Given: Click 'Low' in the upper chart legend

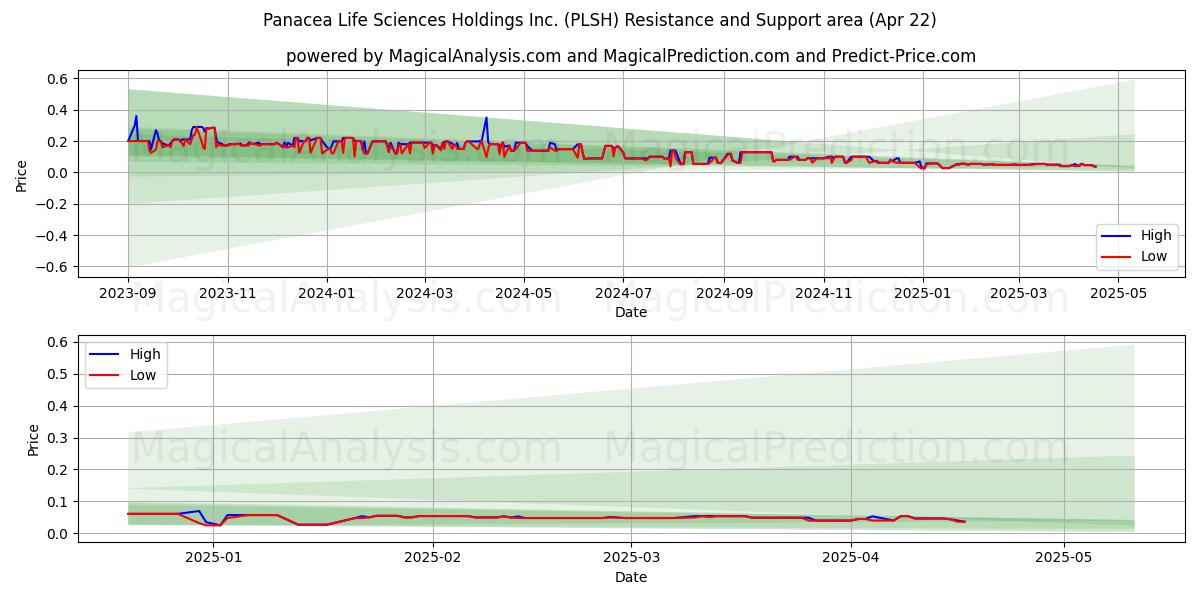Looking at the screenshot, I should [x=1155, y=256].
